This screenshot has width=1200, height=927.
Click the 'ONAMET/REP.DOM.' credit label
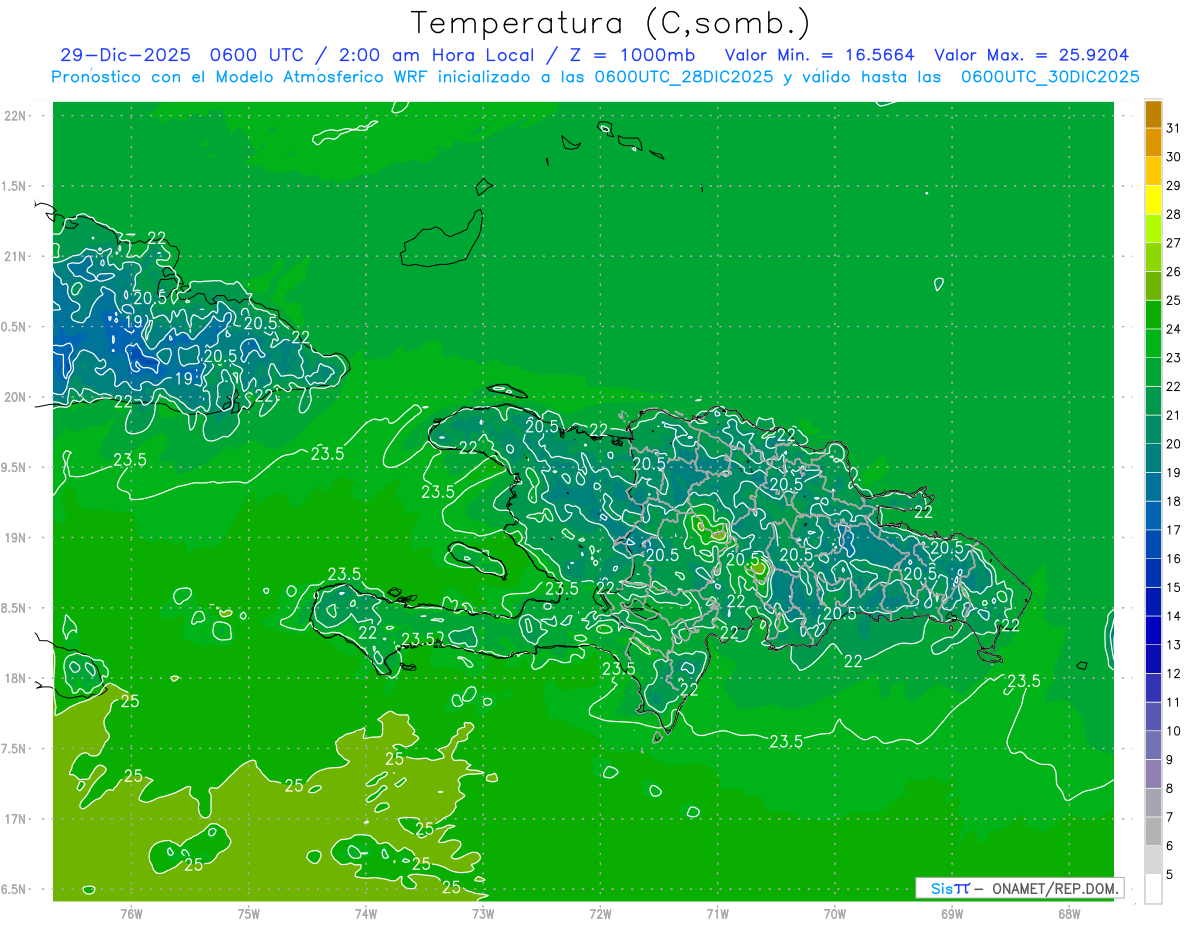1055,888
